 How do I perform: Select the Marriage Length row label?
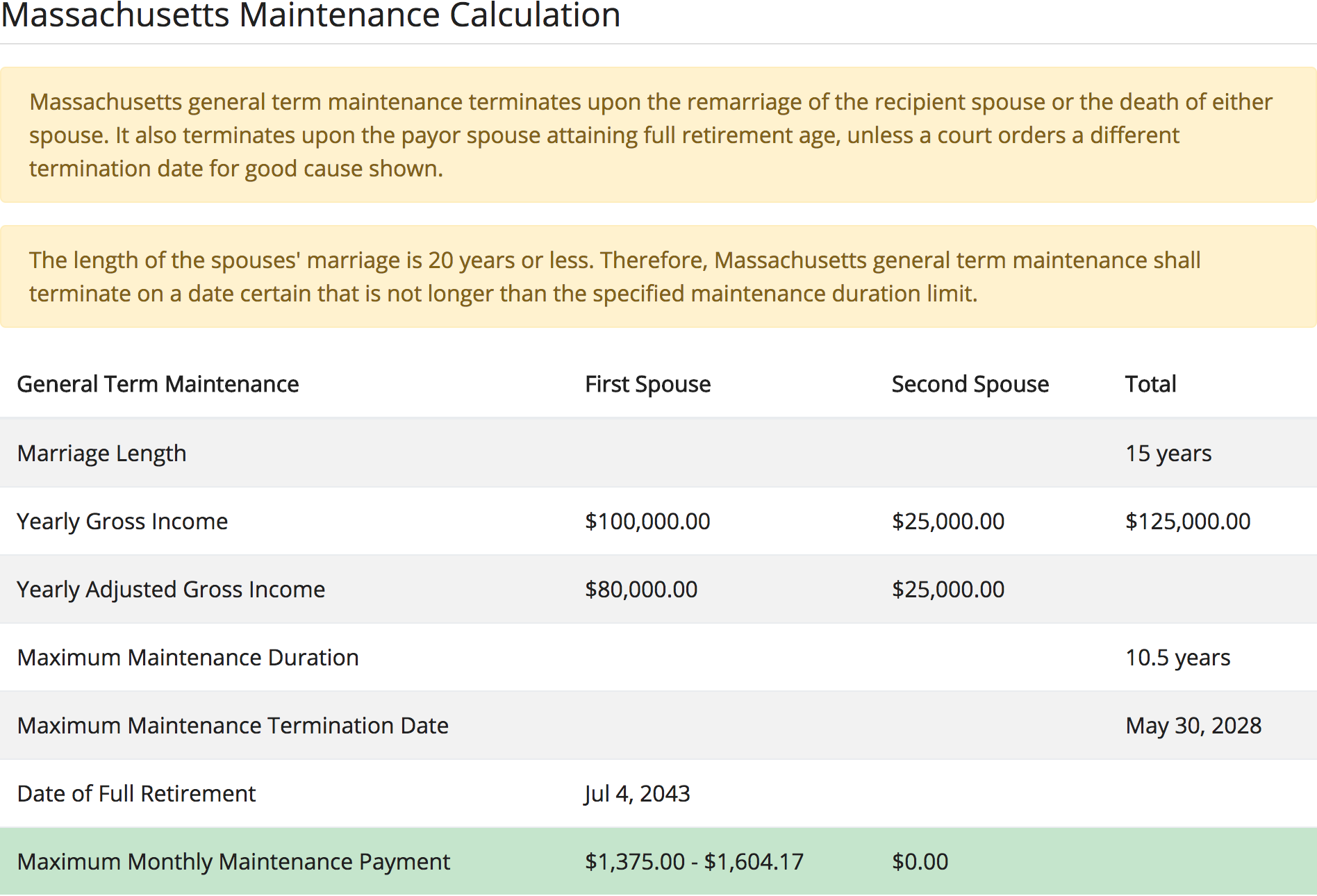click(x=101, y=453)
